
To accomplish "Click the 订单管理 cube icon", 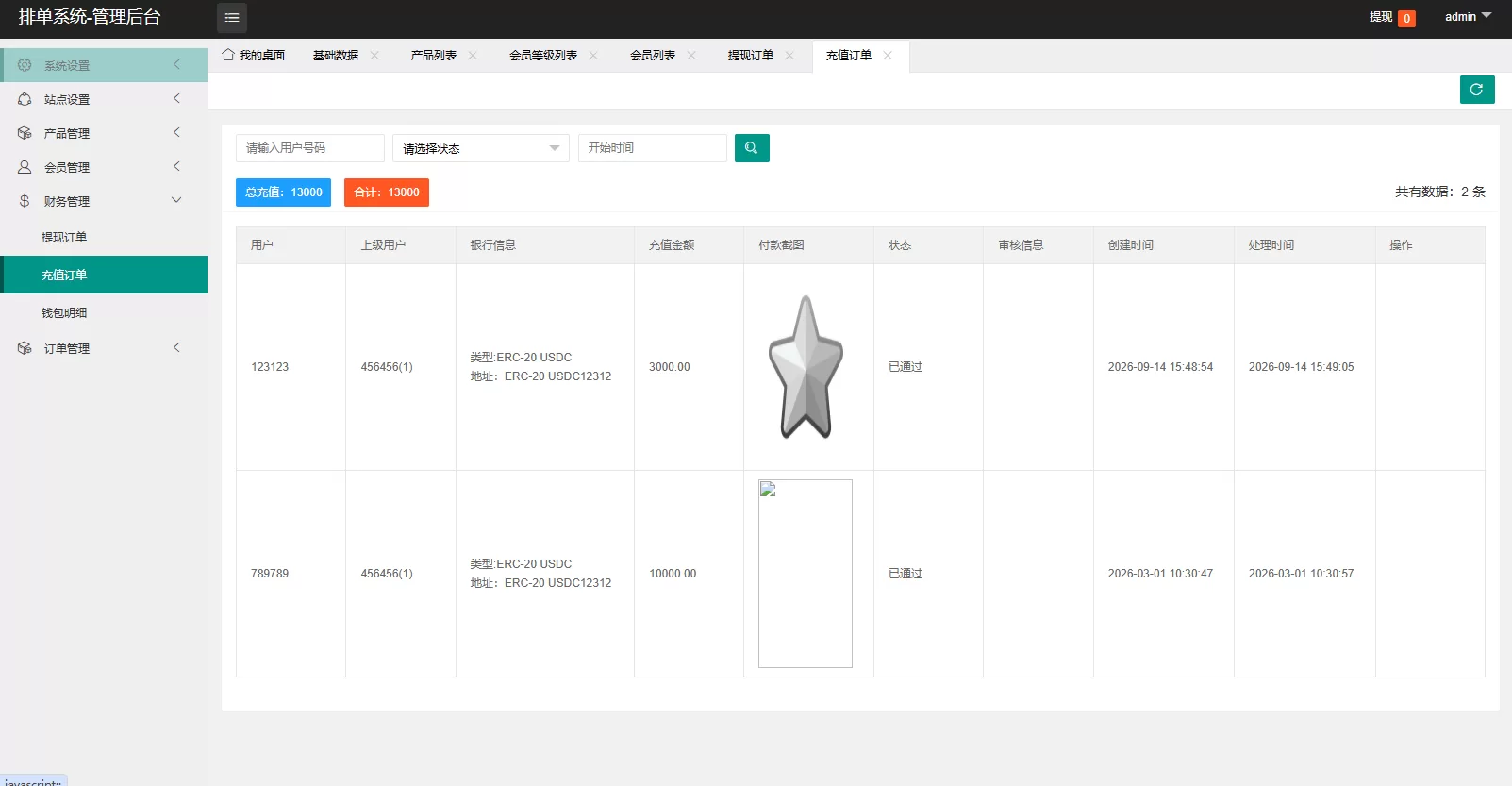I will tap(25, 348).
